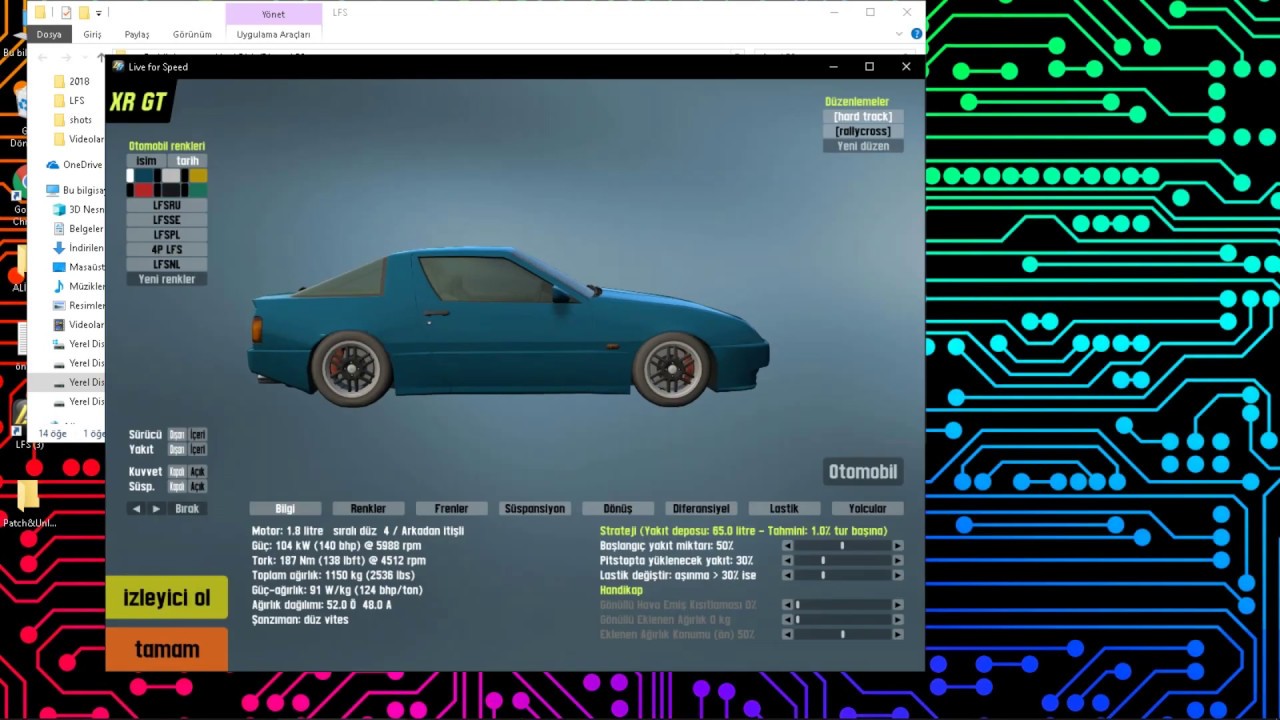Open the Patch&Unl... folder on the desktop
The height and width of the screenshot is (720, 1280).
tap(28, 503)
